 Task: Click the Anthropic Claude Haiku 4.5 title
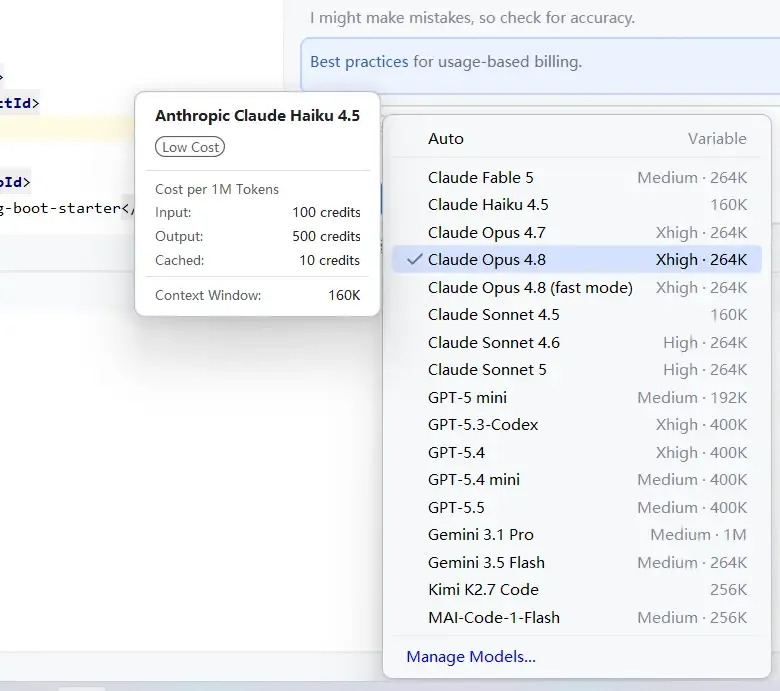tap(257, 115)
